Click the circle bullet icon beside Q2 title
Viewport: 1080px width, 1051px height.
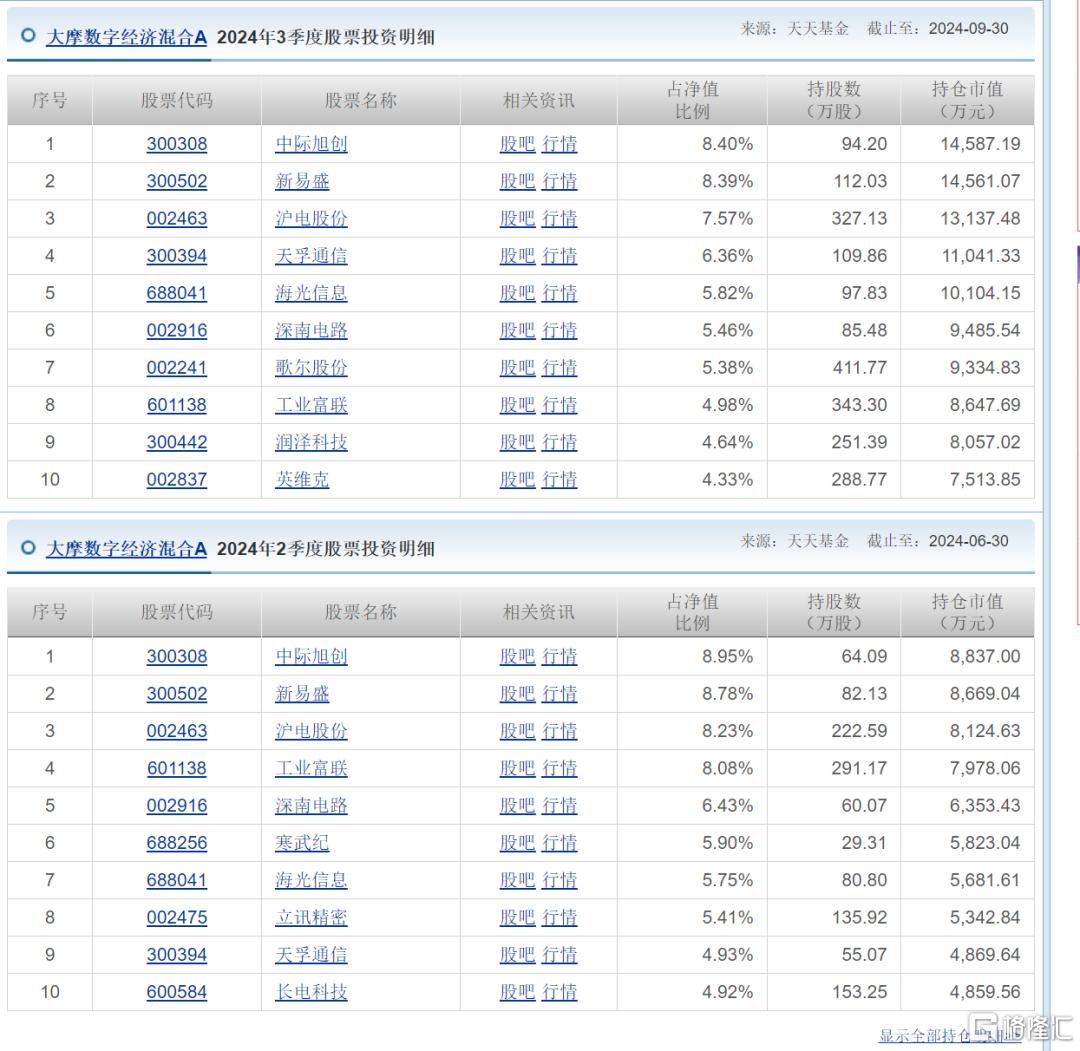coord(28,548)
